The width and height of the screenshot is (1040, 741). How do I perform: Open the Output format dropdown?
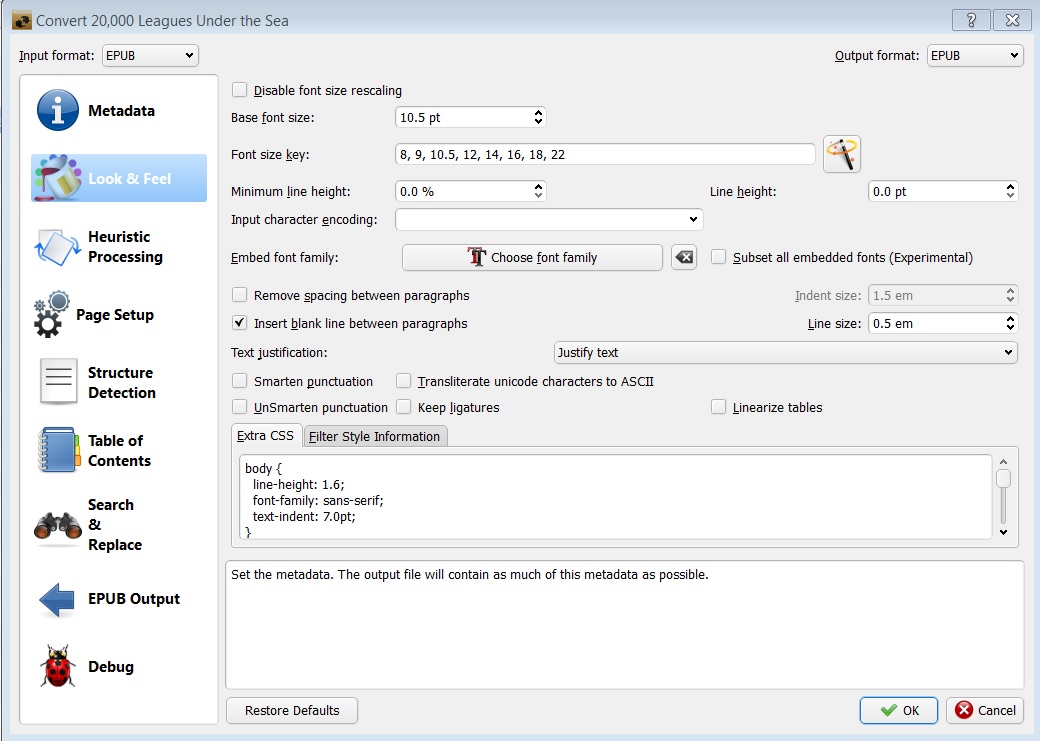(975, 56)
